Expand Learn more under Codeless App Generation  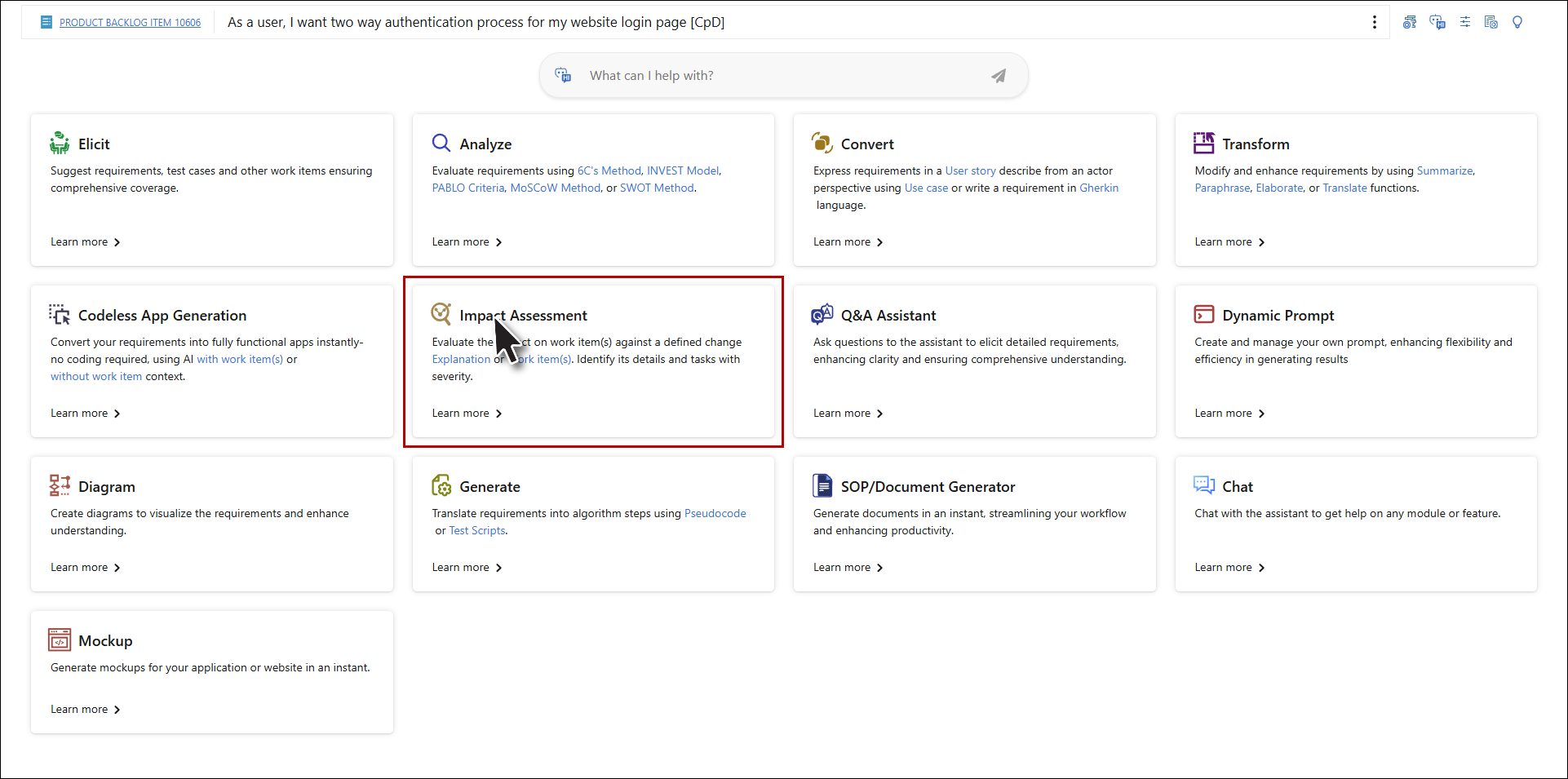[x=85, y=414]
